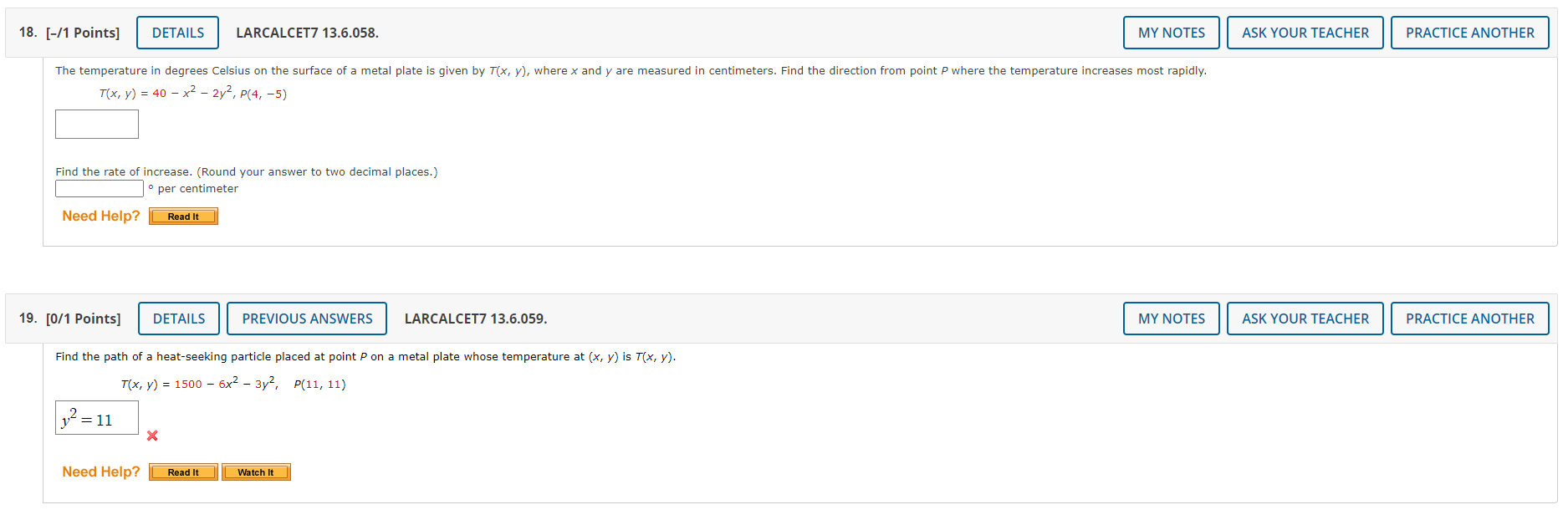Ask Your Teacher about question 19

pyautogui.click(x=1305, y=319)
